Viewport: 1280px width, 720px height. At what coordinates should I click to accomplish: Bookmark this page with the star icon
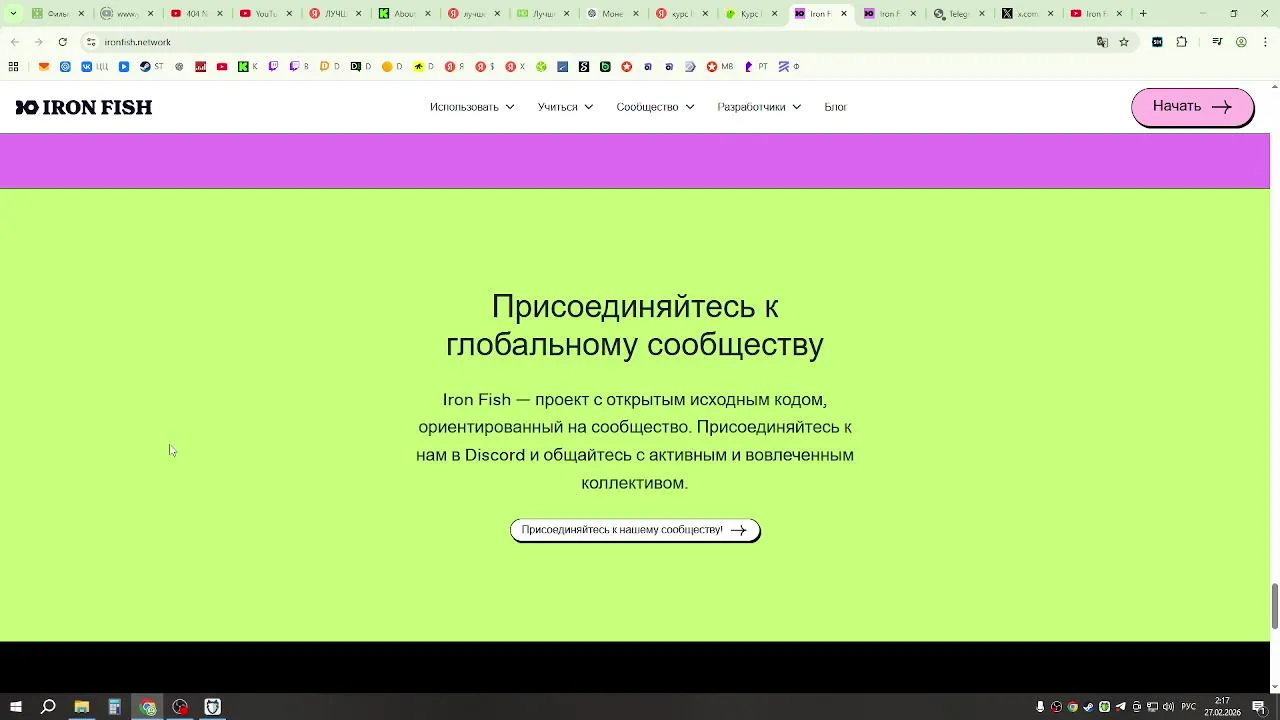(x=1124, y=42)
